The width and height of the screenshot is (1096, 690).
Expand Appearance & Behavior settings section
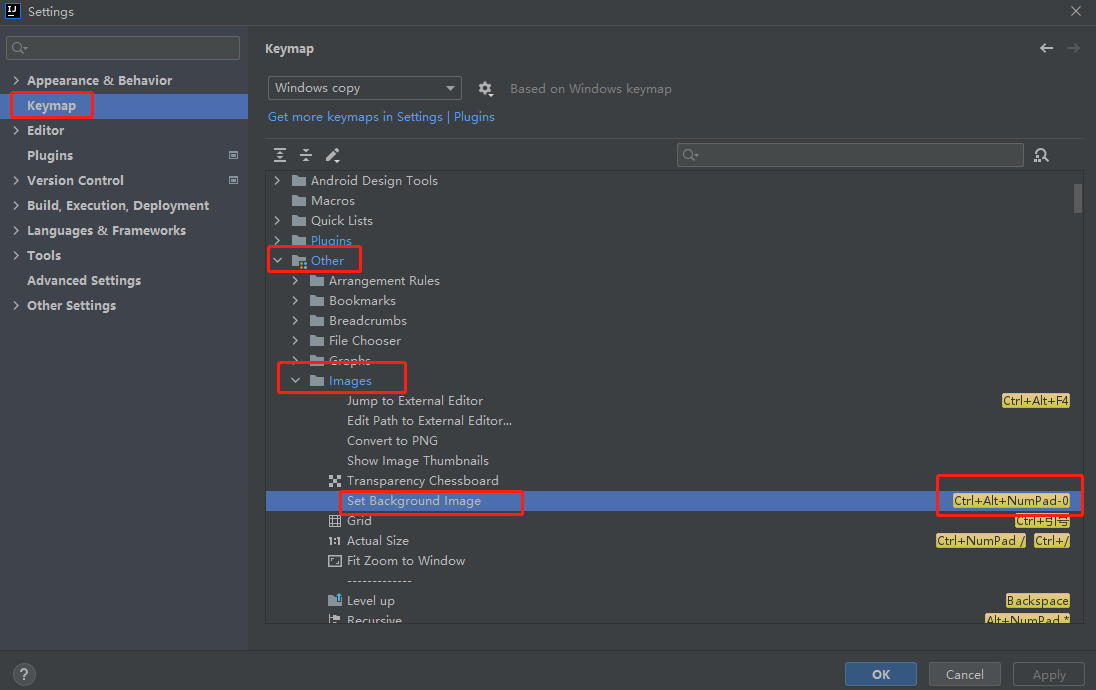coord(16,80)
